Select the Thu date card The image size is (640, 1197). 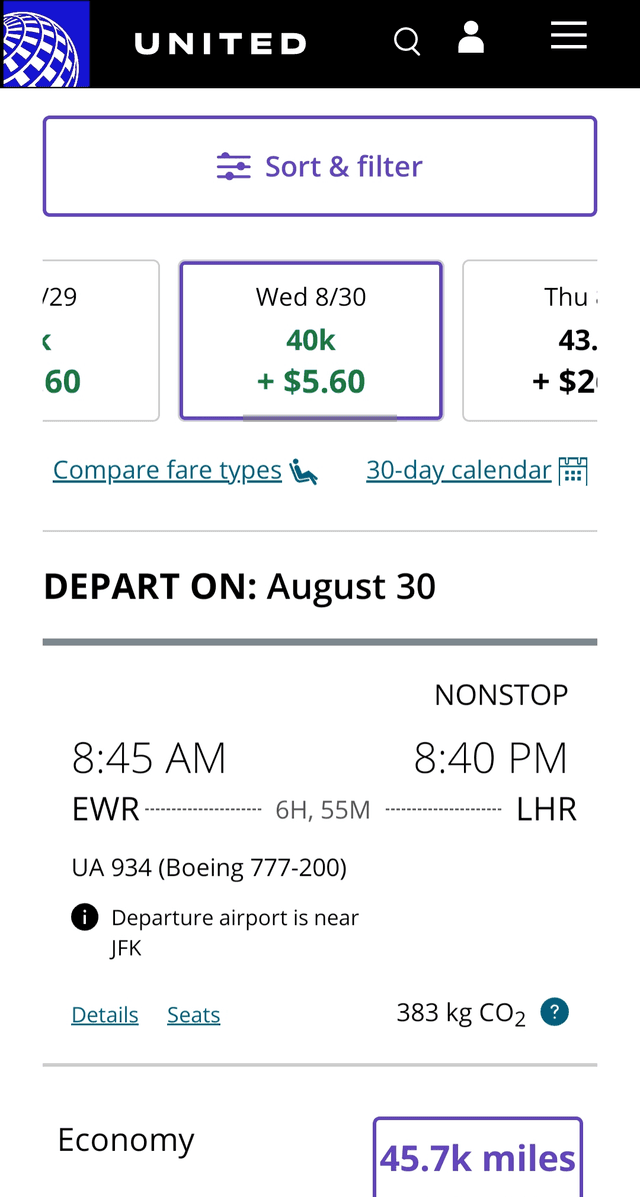531,340
